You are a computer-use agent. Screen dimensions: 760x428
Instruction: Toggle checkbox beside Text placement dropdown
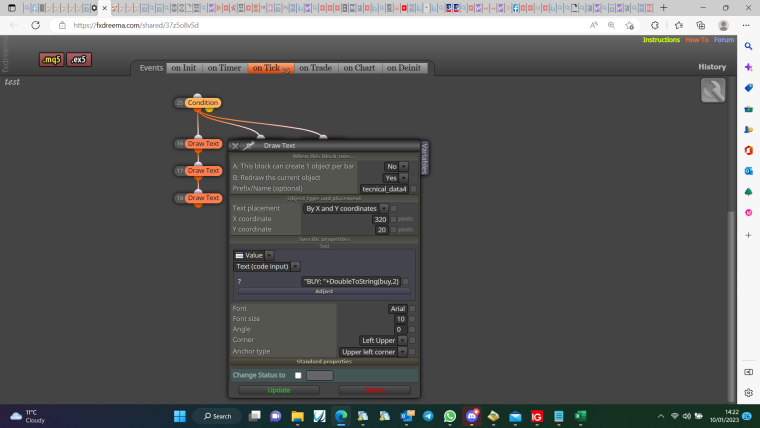[394, 208]
